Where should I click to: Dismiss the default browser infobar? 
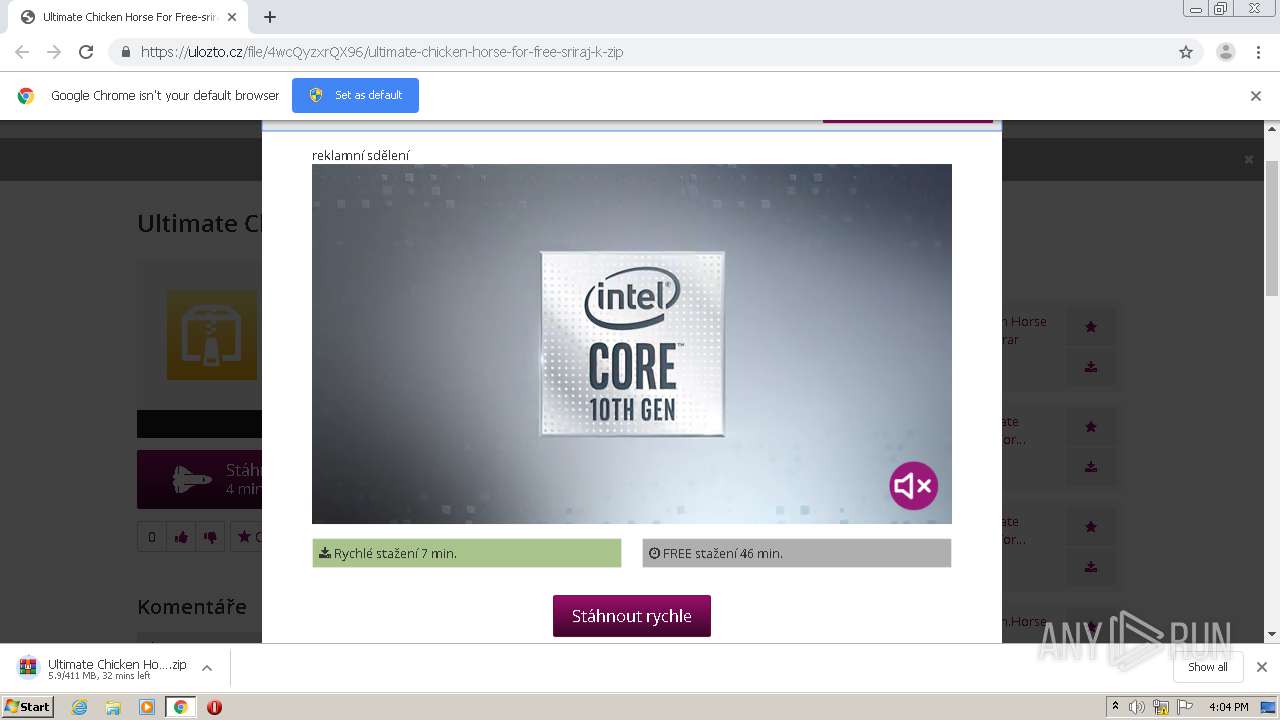pyautogui.click(x=1256, y=96)
